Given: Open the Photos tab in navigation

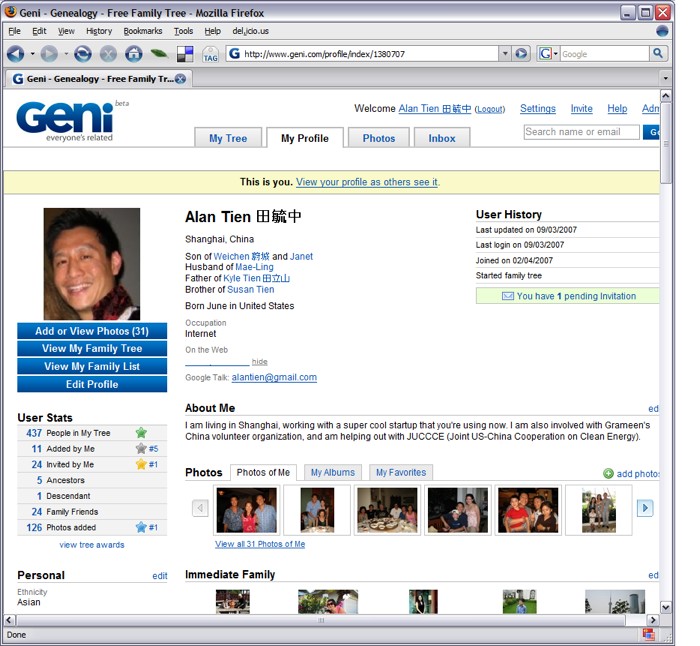Looking at the screenshot, I should pos(379,138).
